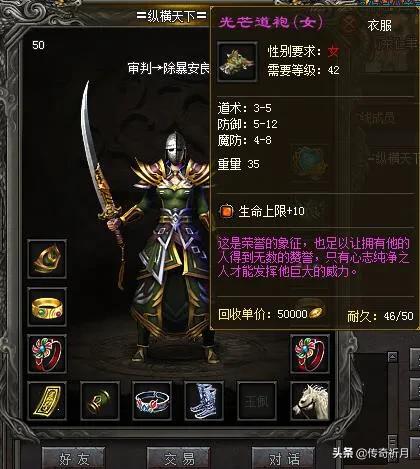Click the 好友 friend button
Viewport: 420px width, 469px height.
point(74,459)
